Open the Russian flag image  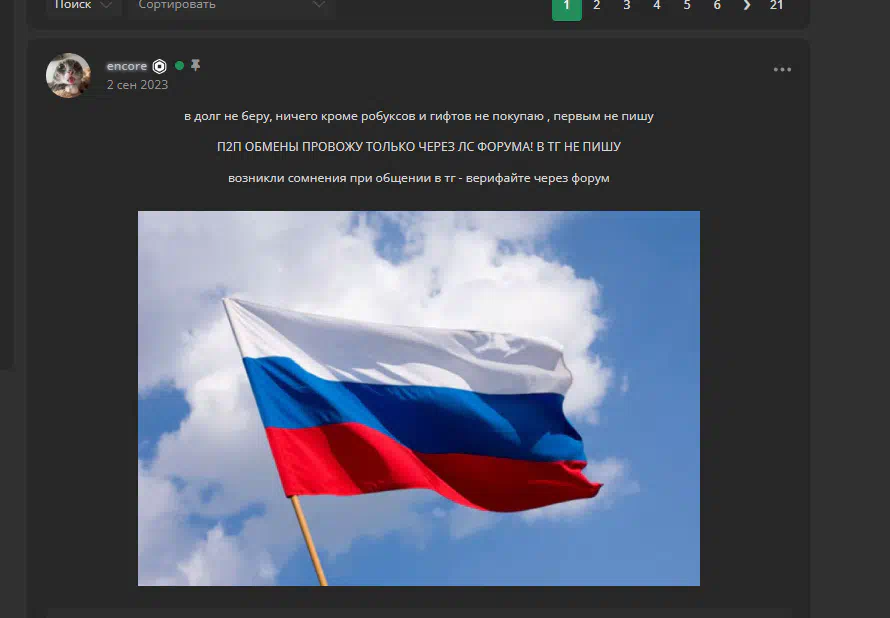(419, 398)
